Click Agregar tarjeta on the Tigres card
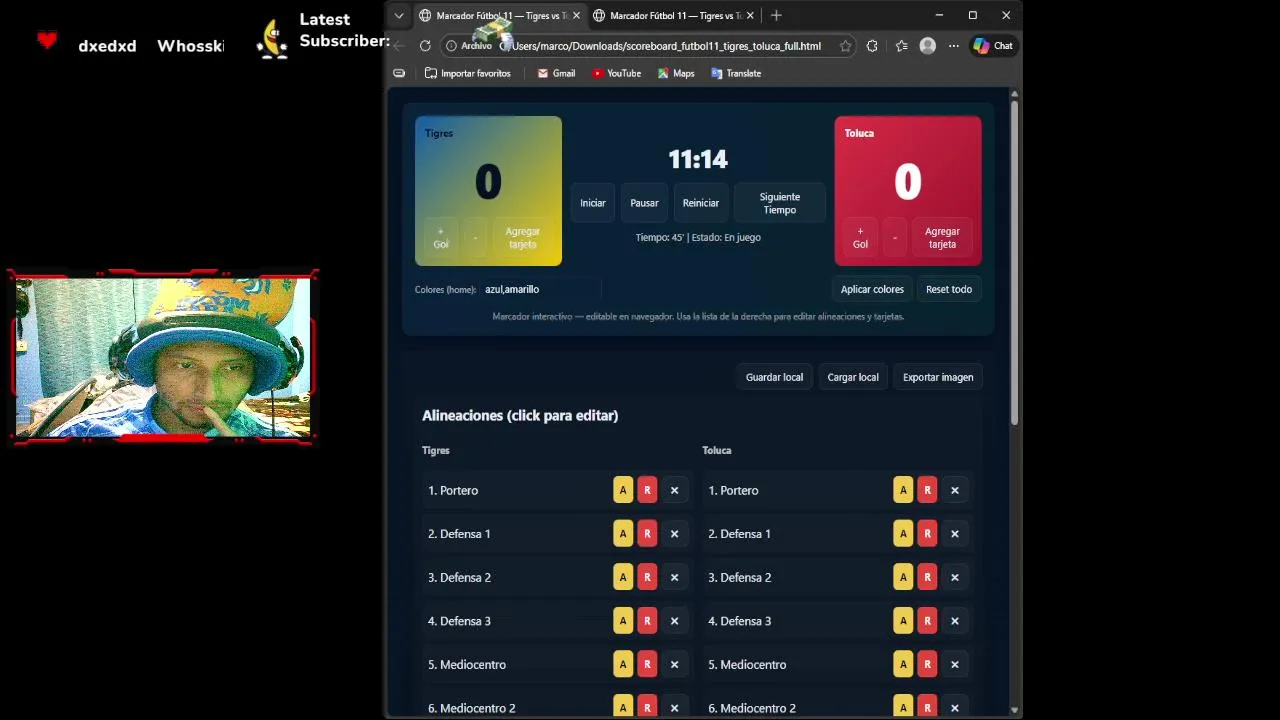Screen dimensions: 1280x720 coord(522,237)
